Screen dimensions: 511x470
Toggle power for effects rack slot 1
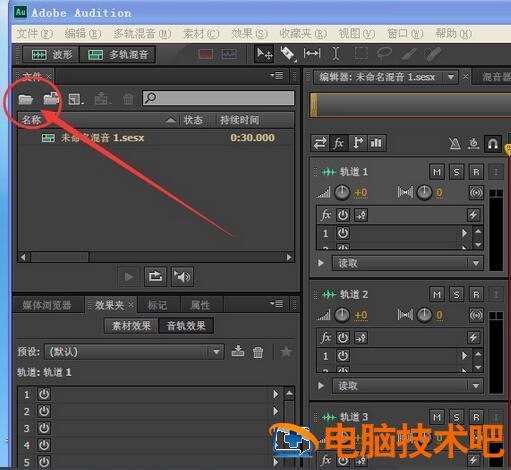pos(44,394)
